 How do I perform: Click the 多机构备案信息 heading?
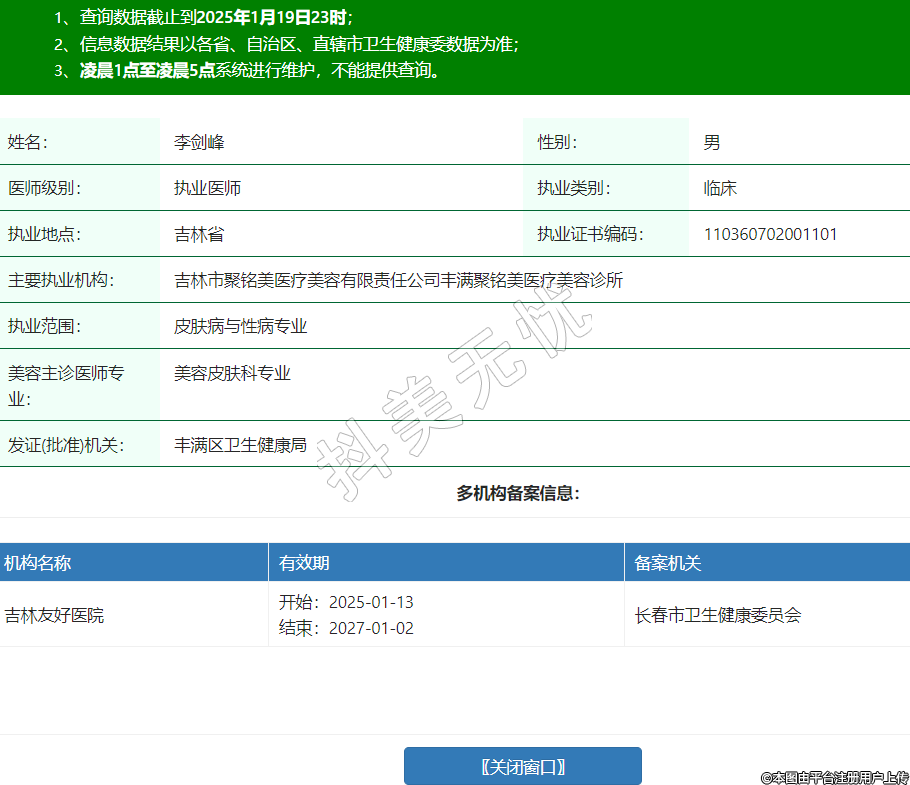(x=518, y=493)
